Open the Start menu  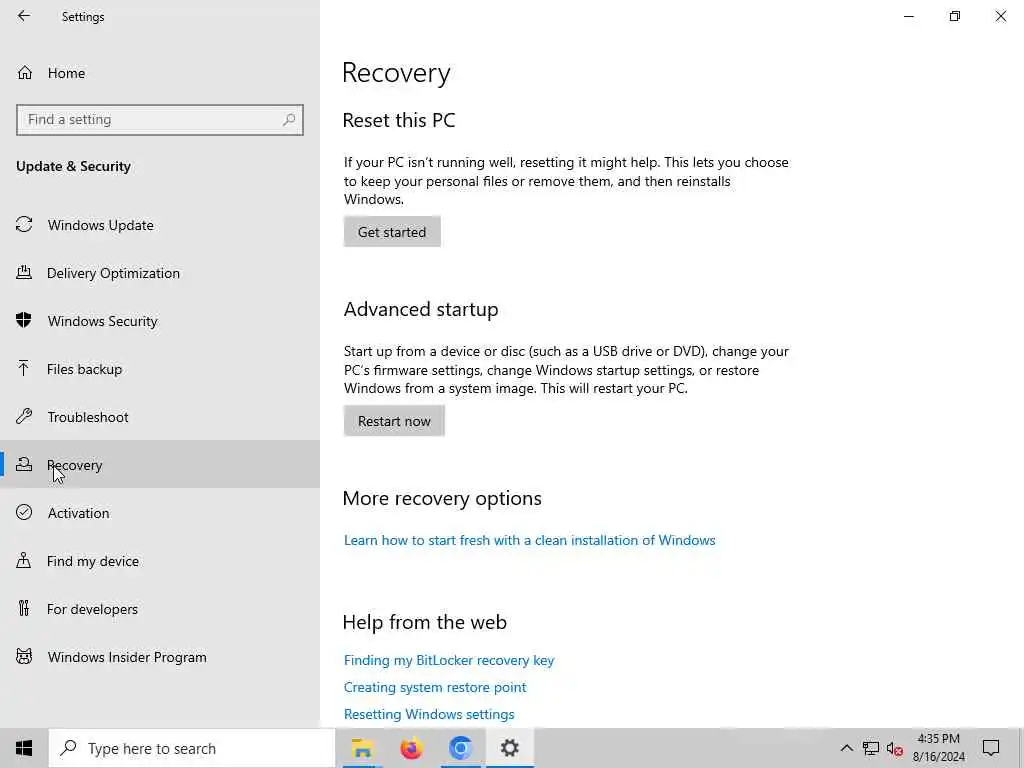click(24, 748)
